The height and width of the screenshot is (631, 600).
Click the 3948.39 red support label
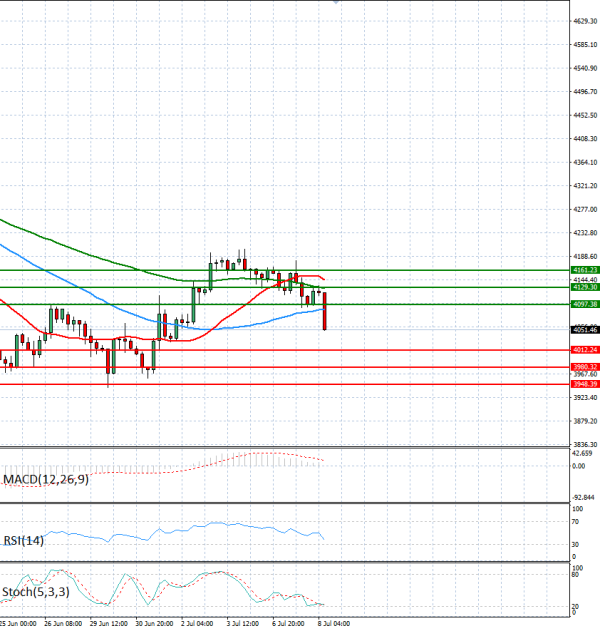585,384
